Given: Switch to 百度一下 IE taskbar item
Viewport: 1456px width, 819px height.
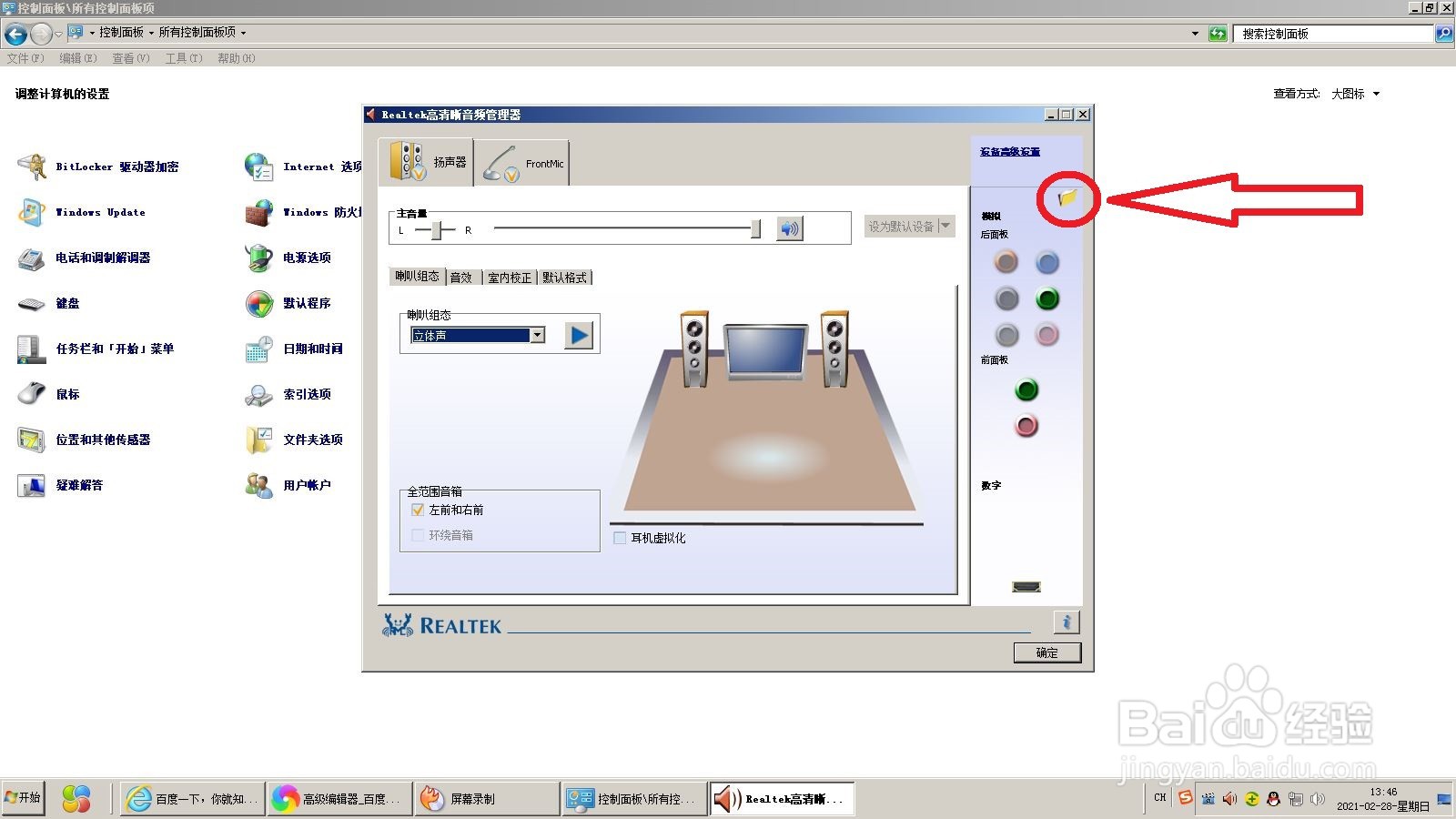Looking at the screenshot, I should pos(192,799).
